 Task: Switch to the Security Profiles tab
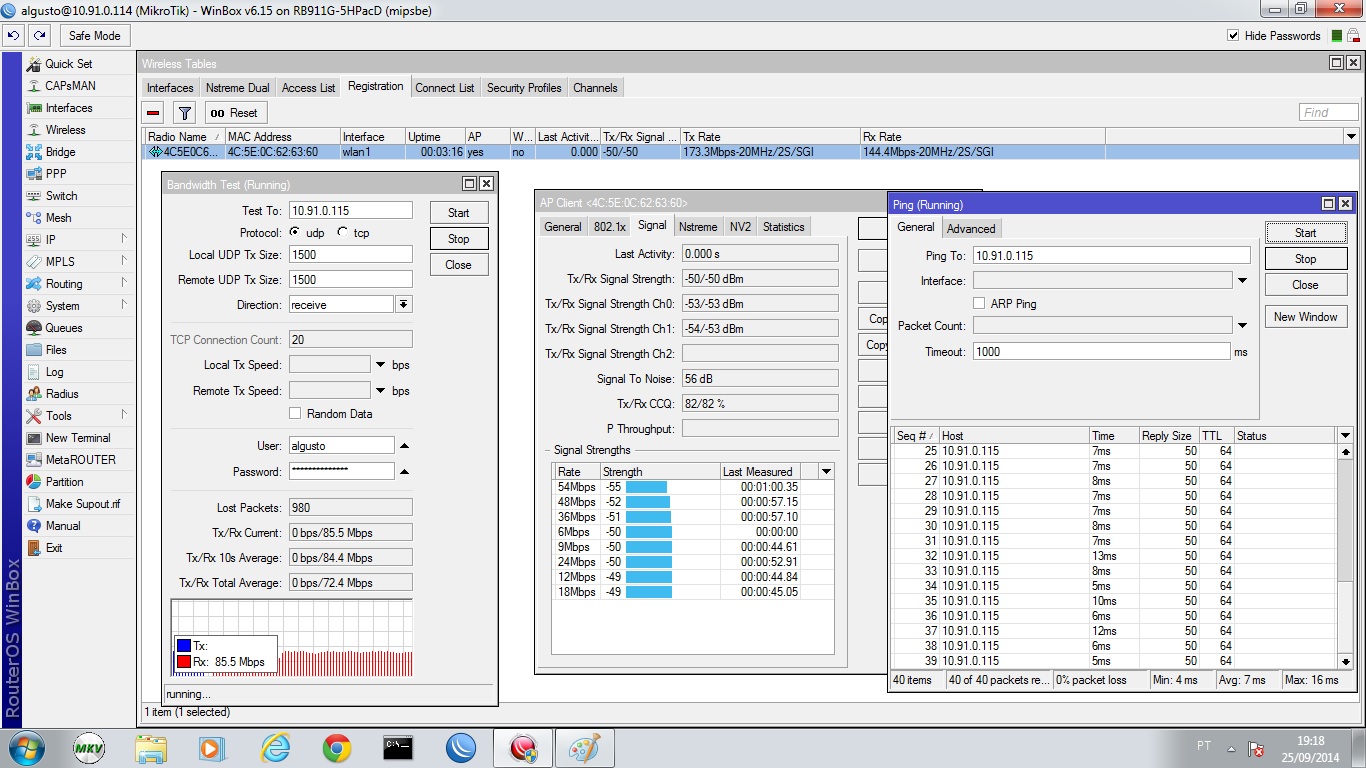pos(523,88)
